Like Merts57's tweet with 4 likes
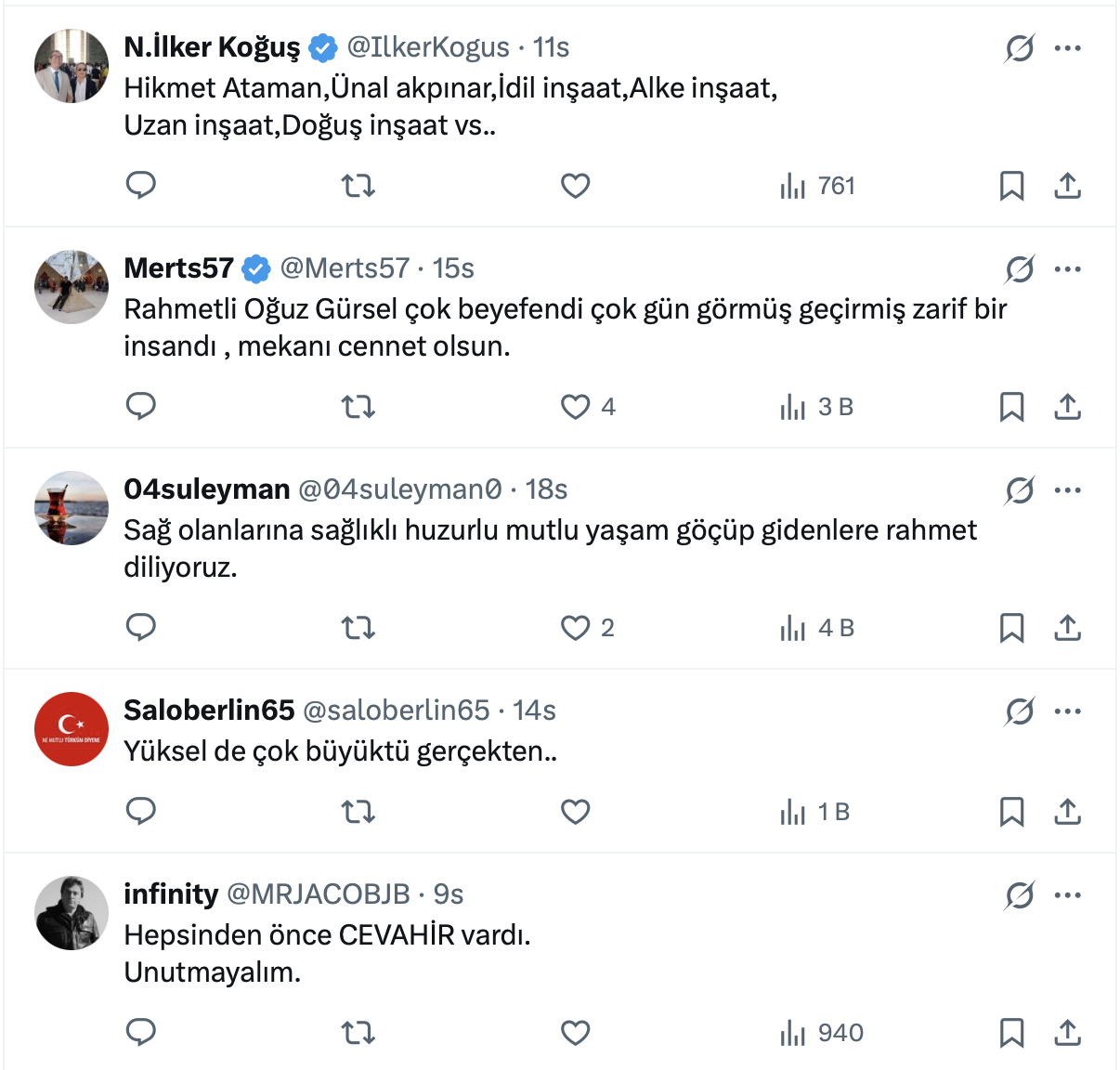The width and height of the screenshot is (1120, 1070). (576, 407)
